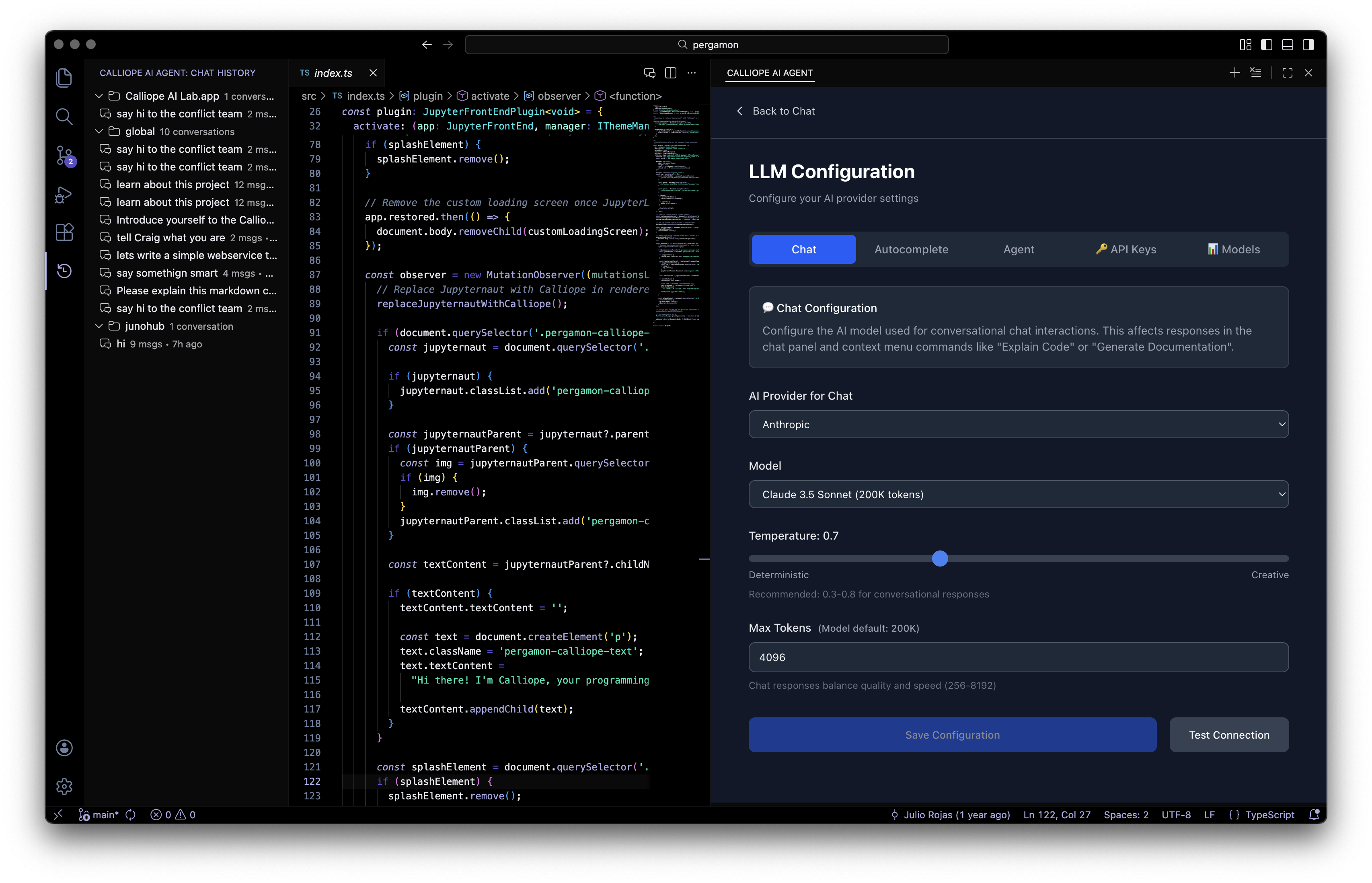Click the Max Tokens input field
Viewport: 1372px width, 883px height.
[x=1018, y=657]
